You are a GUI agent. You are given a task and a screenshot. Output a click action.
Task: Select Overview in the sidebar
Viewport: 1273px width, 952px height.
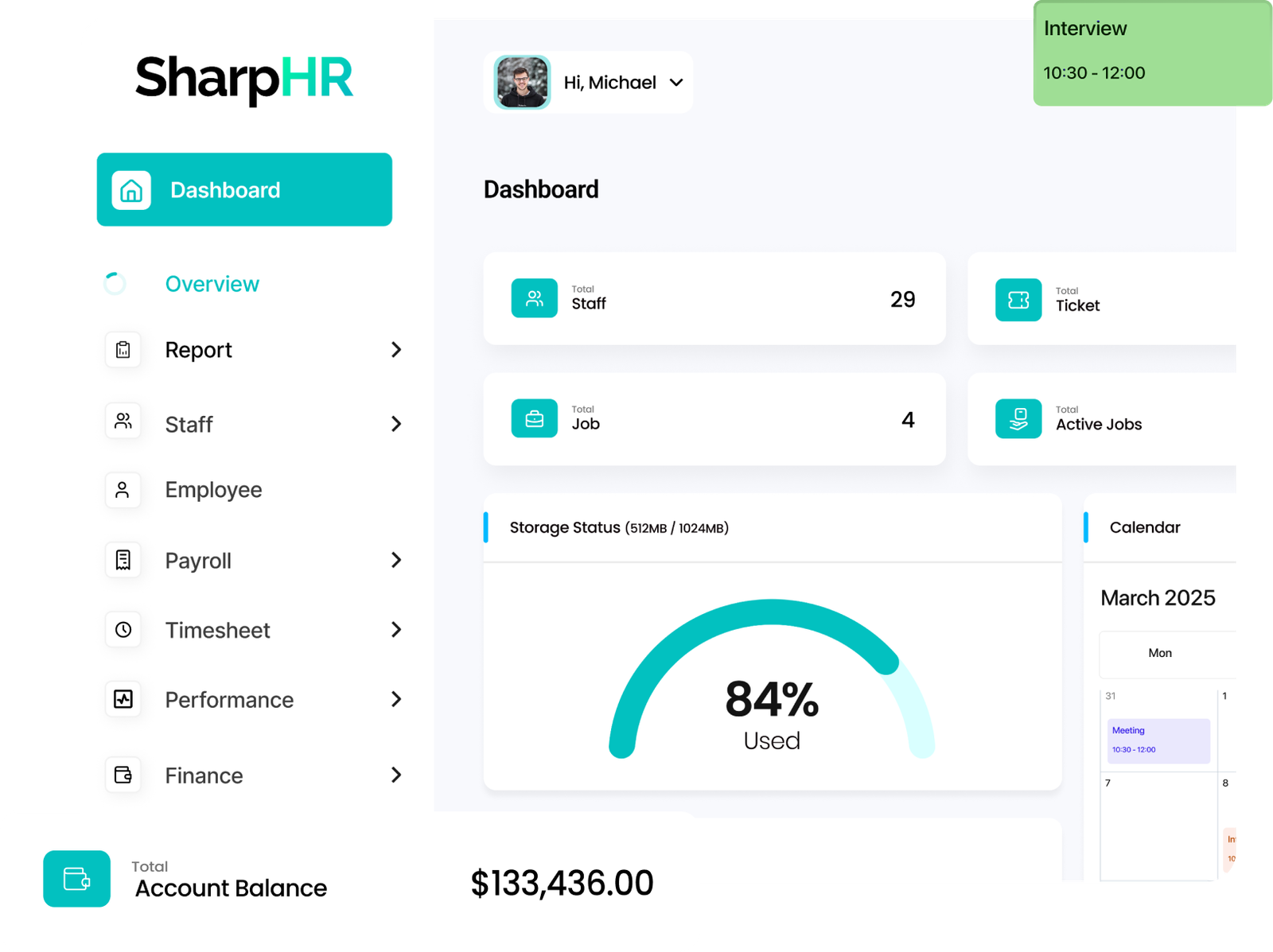coord(212,284)
